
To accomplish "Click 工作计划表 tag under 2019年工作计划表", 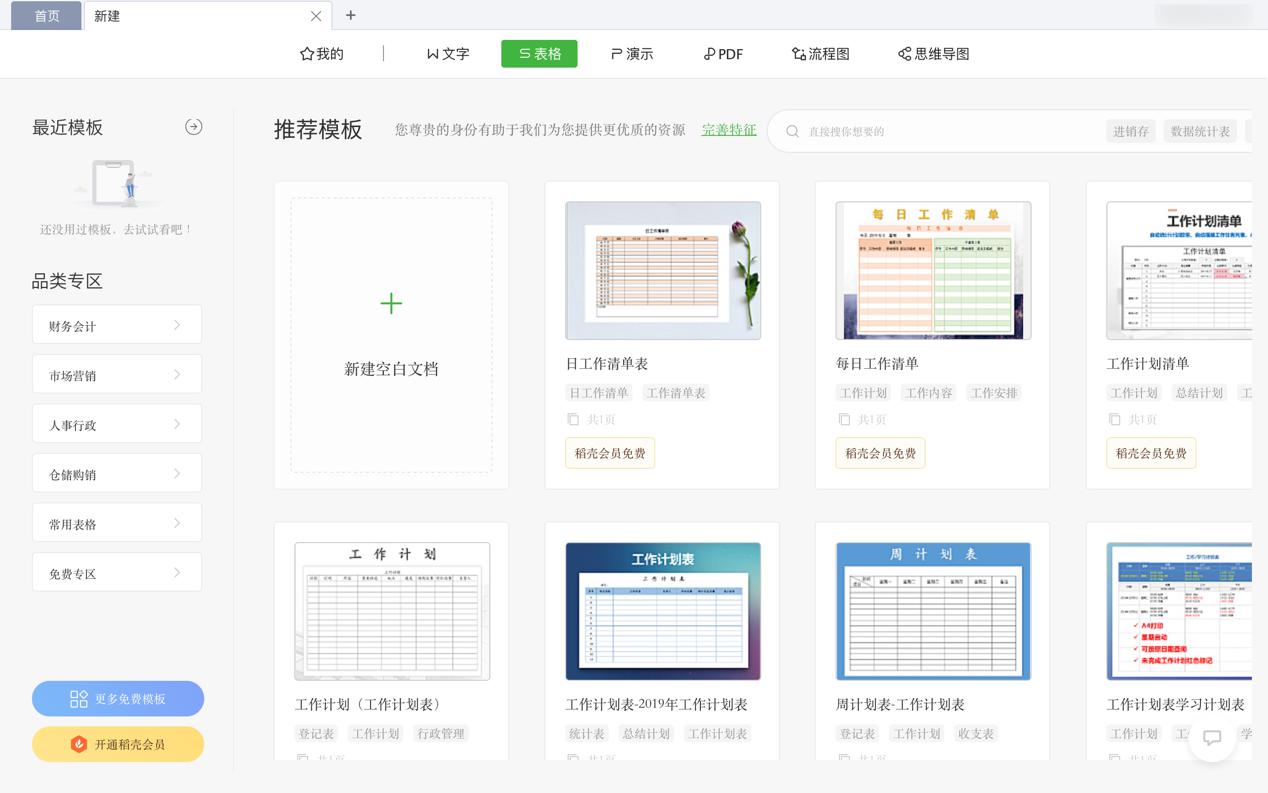I will [x=717, y=734].
